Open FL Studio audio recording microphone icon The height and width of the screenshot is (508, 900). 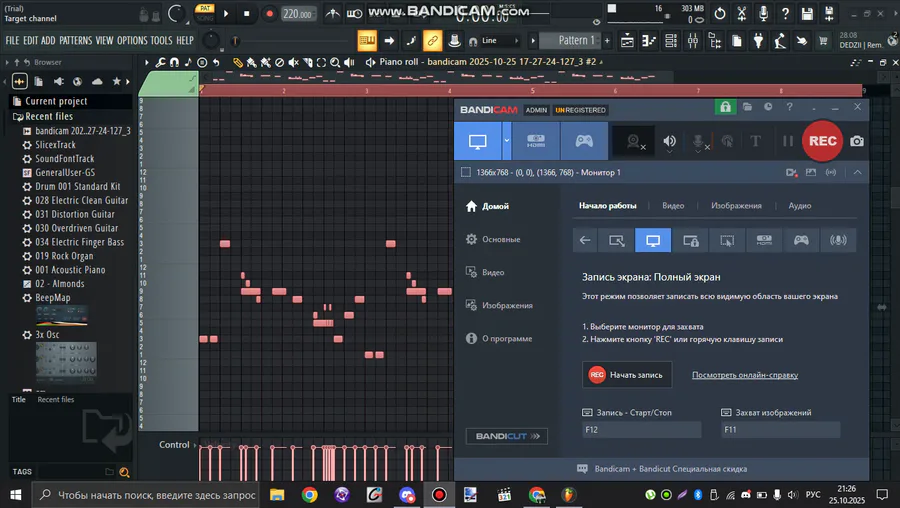click(763, 13)
